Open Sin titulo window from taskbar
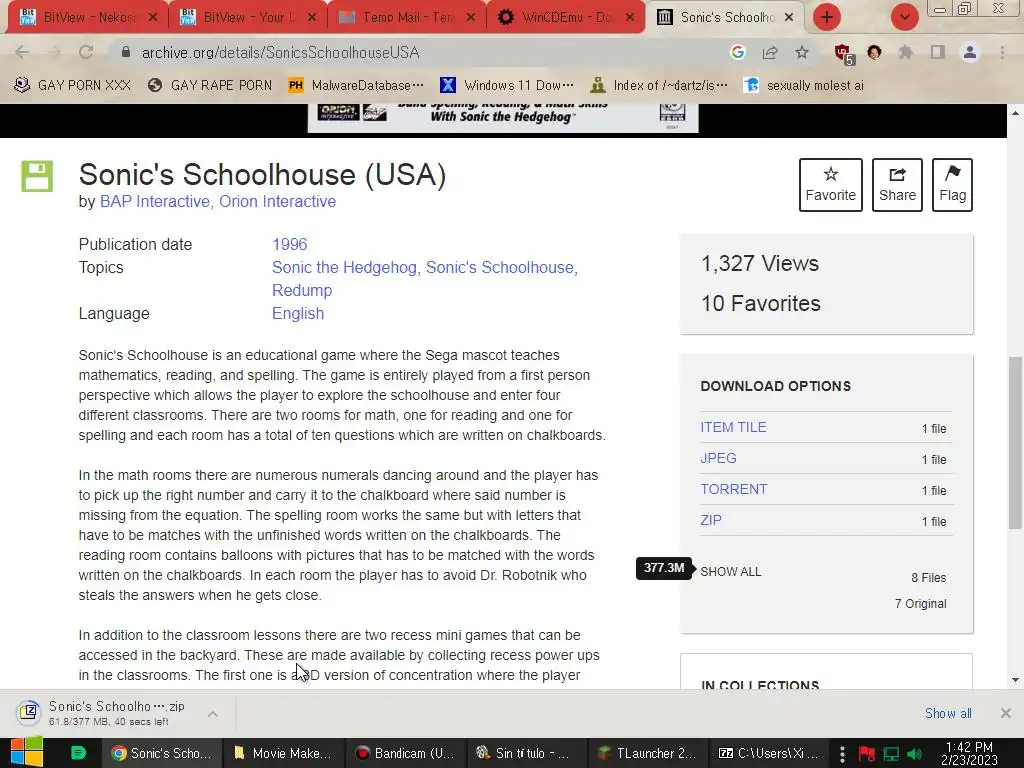 (526, 753)
